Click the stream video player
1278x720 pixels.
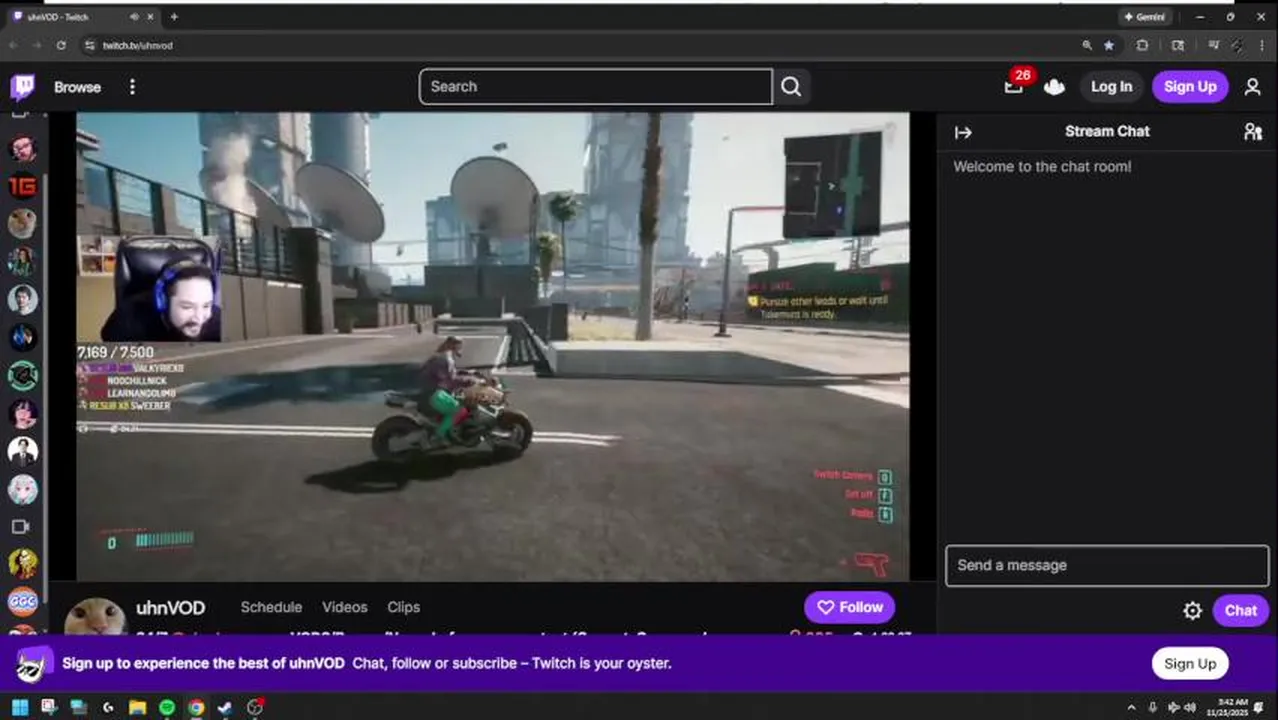[493, 346]
